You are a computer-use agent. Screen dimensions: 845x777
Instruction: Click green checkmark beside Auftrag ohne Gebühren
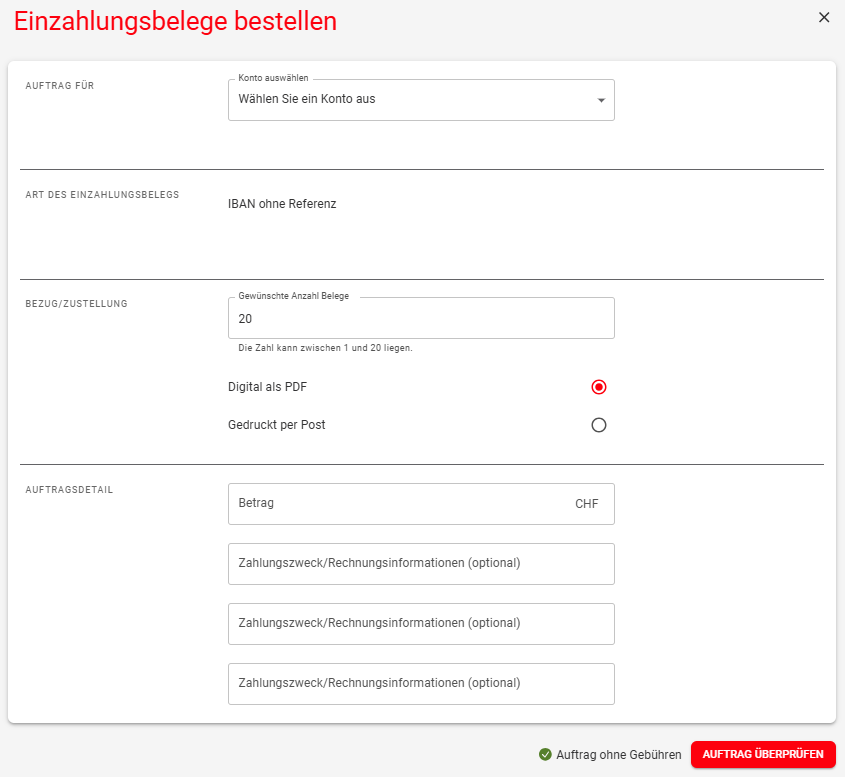(545, 754)
